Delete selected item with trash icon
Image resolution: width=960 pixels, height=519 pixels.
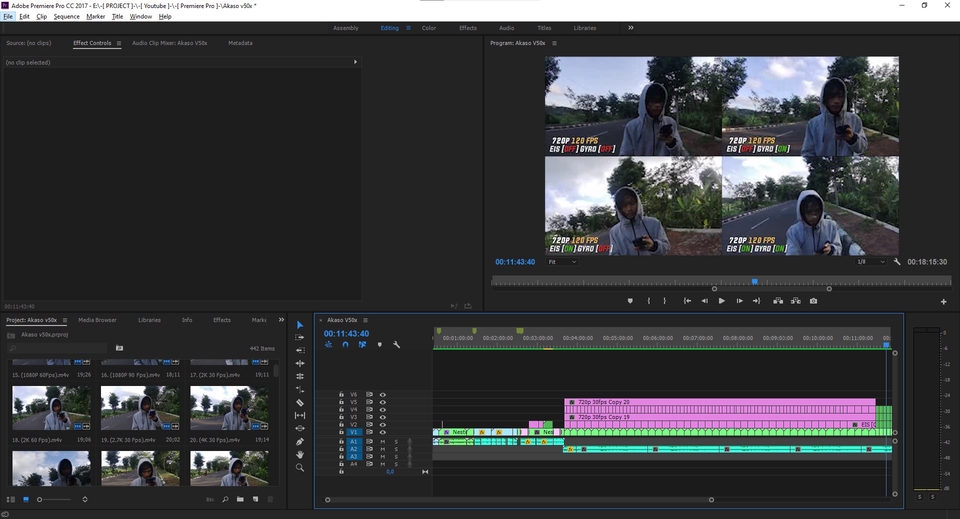pos(270,499)
